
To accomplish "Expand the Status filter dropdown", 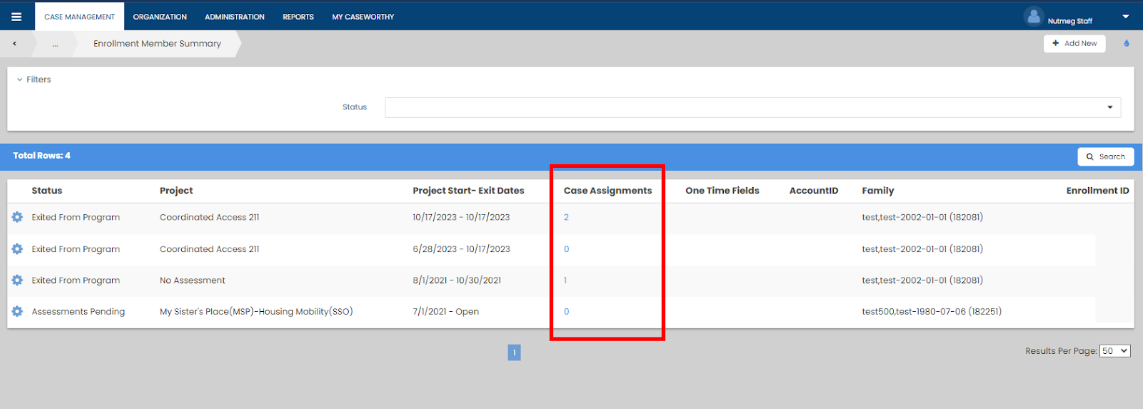I will [1110, 107].
